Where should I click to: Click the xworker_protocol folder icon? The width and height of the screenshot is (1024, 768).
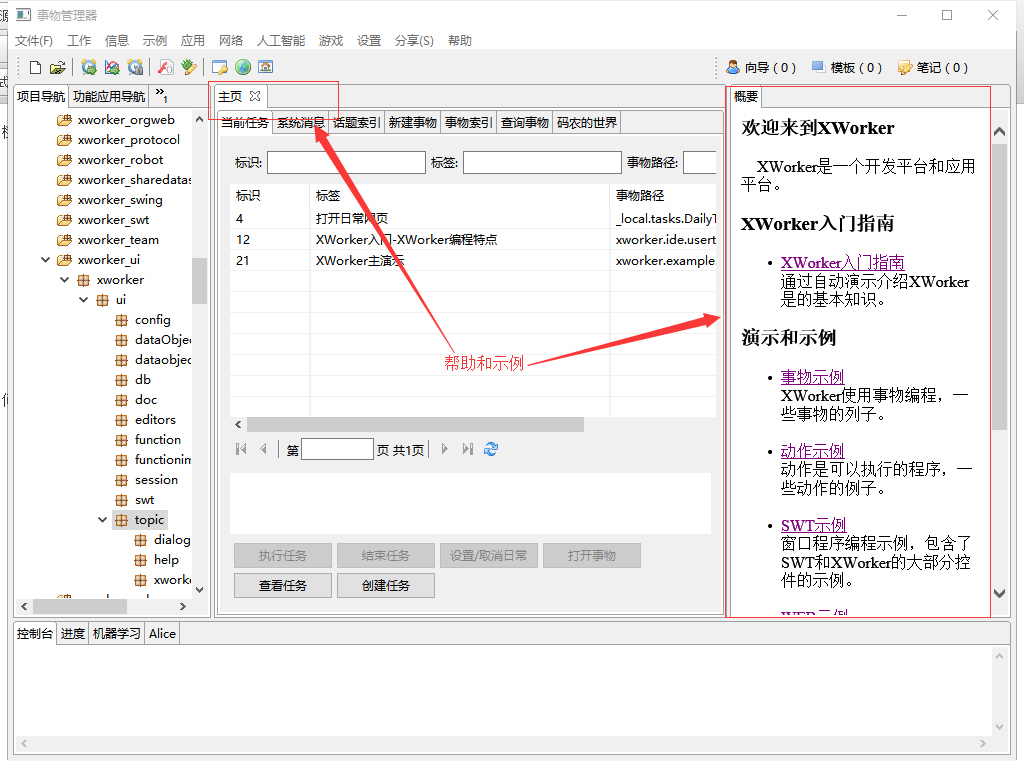point(64,140)
